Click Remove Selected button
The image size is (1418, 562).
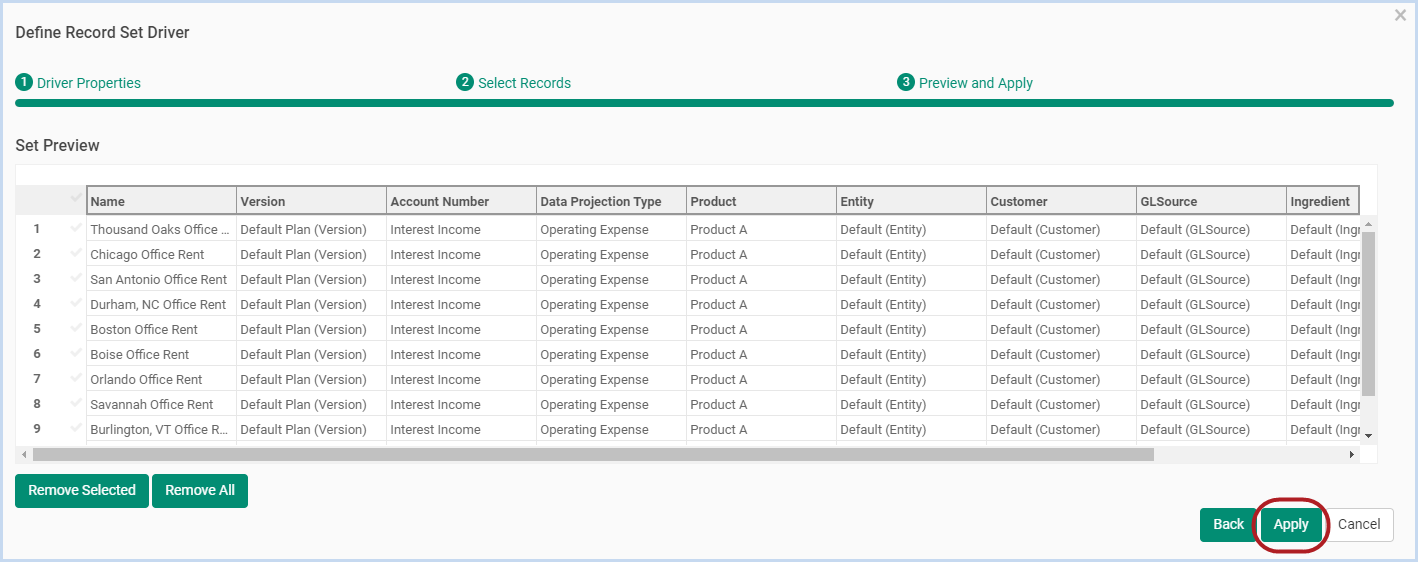coord(82,491)
